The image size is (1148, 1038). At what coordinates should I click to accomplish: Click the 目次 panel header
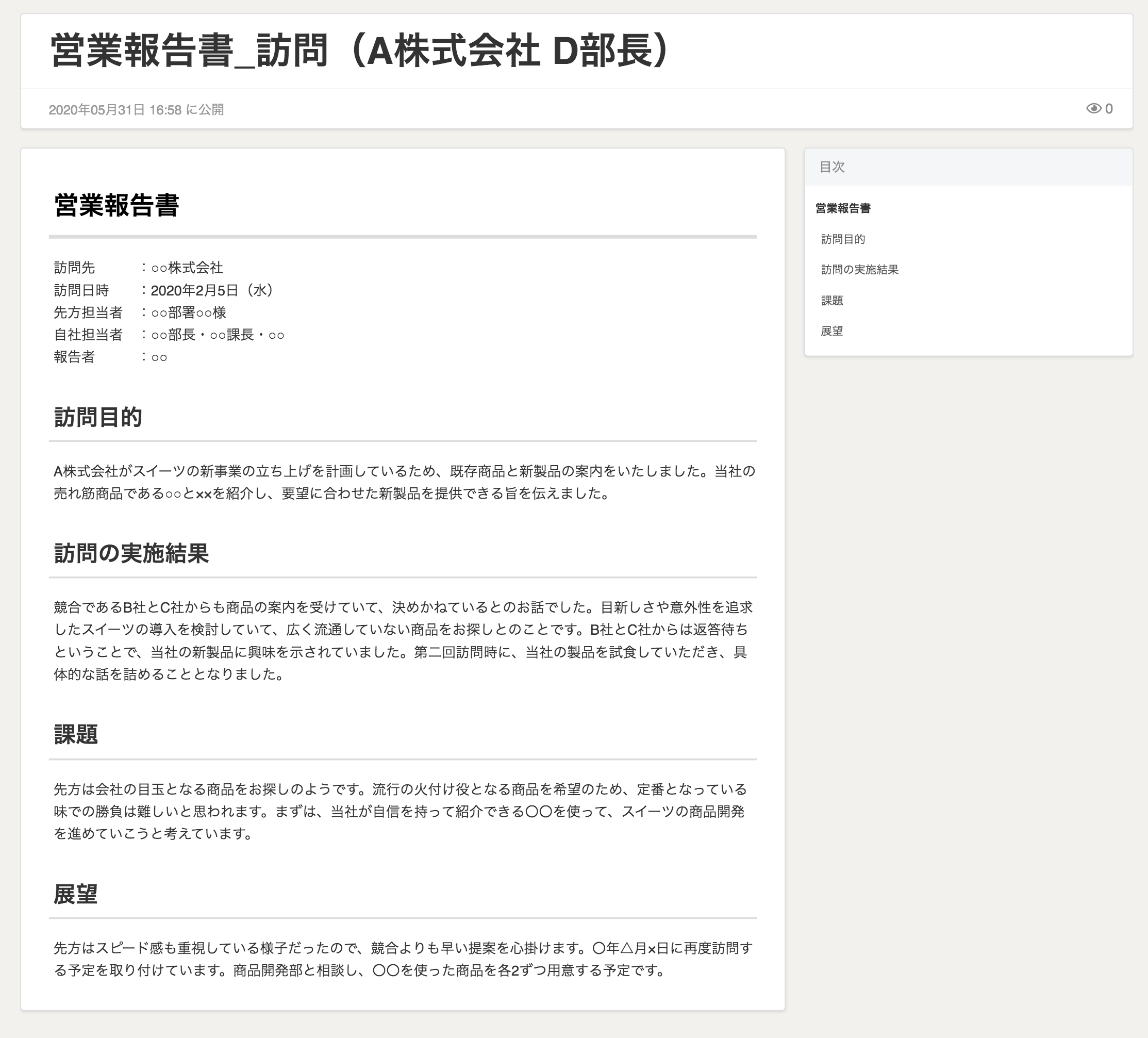(832, 167)
